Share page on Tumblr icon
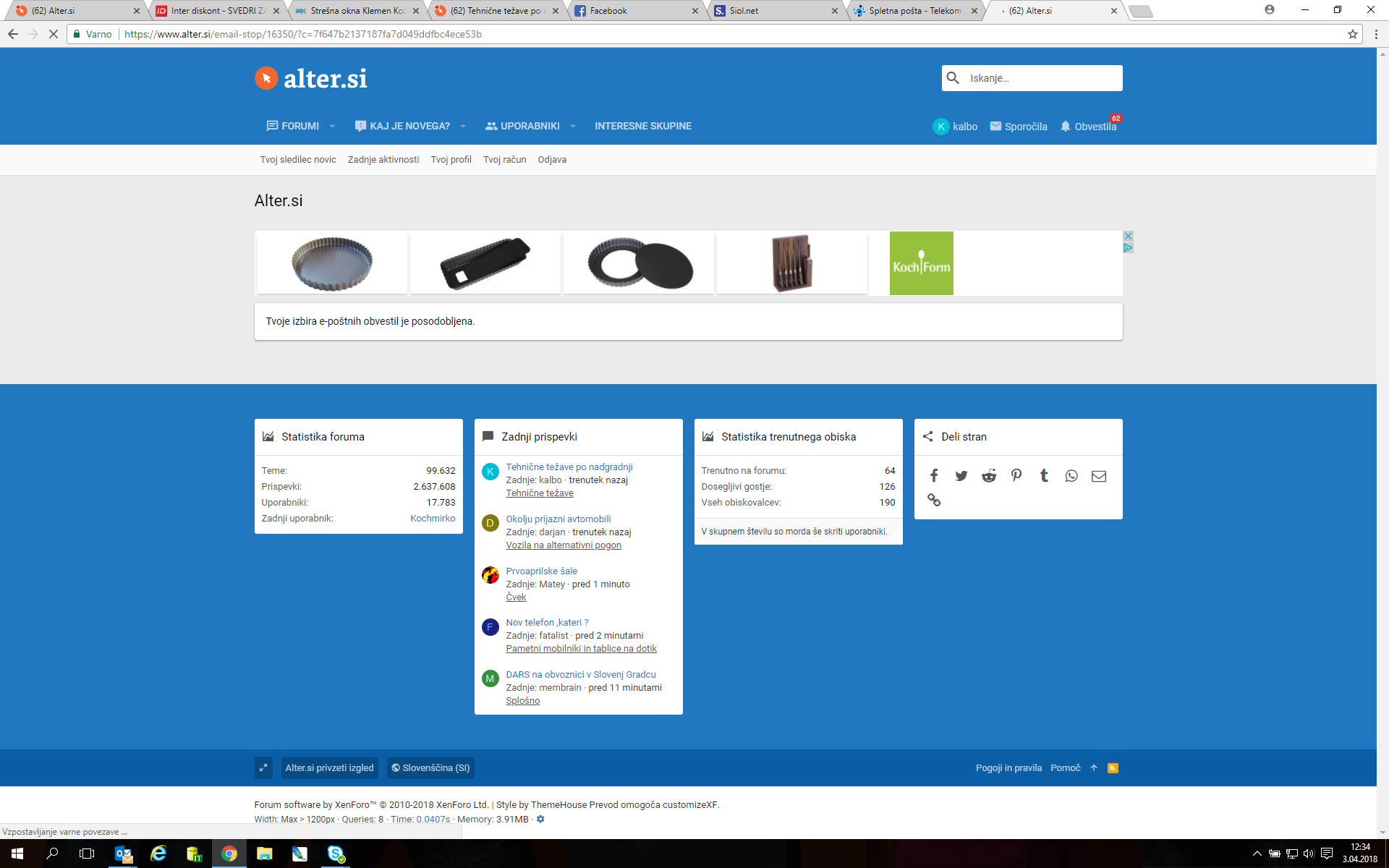1389x868 pixels. click(1044, 476)
